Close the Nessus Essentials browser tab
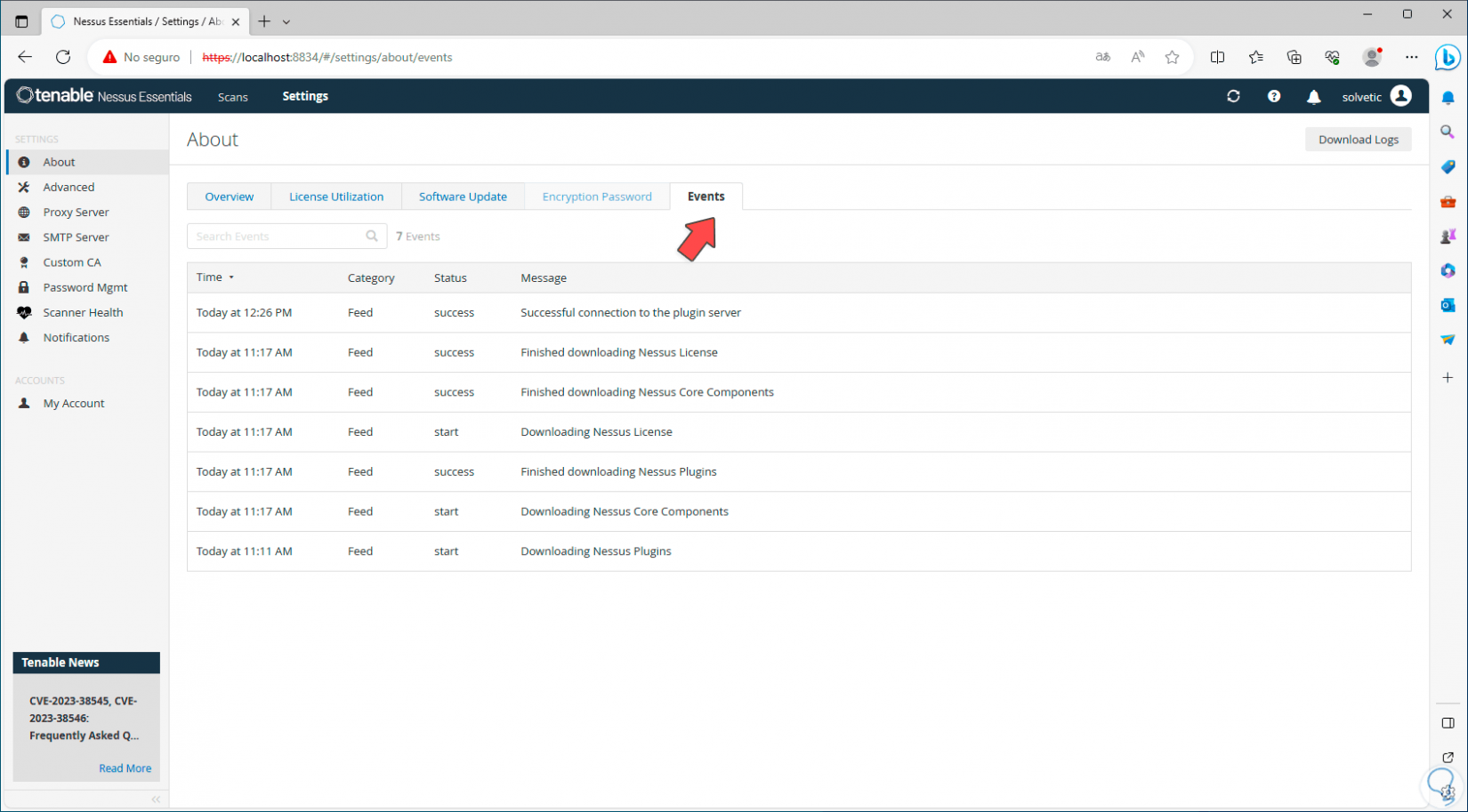This screenshot has height=812, width=1468. click(x=236, y=21)
